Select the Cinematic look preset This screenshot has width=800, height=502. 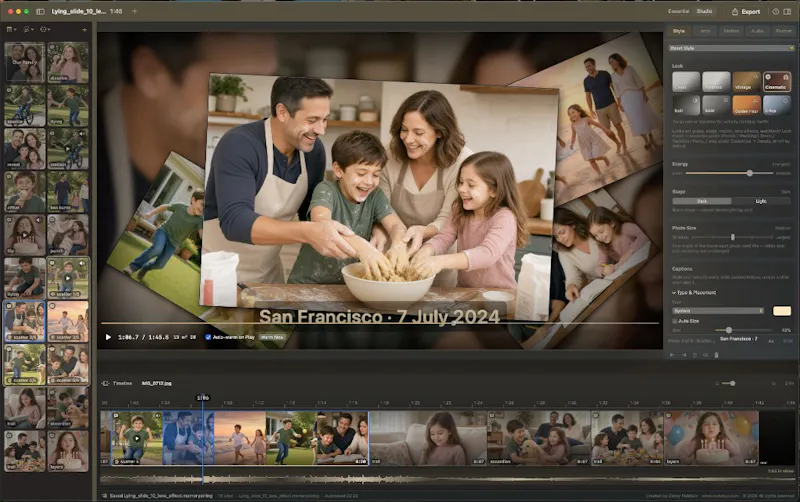click(x=776, y=82)
